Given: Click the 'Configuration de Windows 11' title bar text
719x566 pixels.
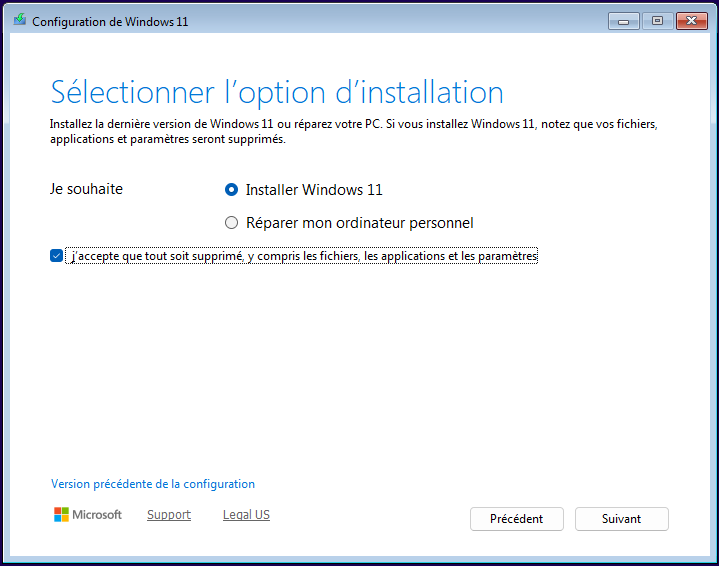Looking at the screenshot, I should pos(110,21).
